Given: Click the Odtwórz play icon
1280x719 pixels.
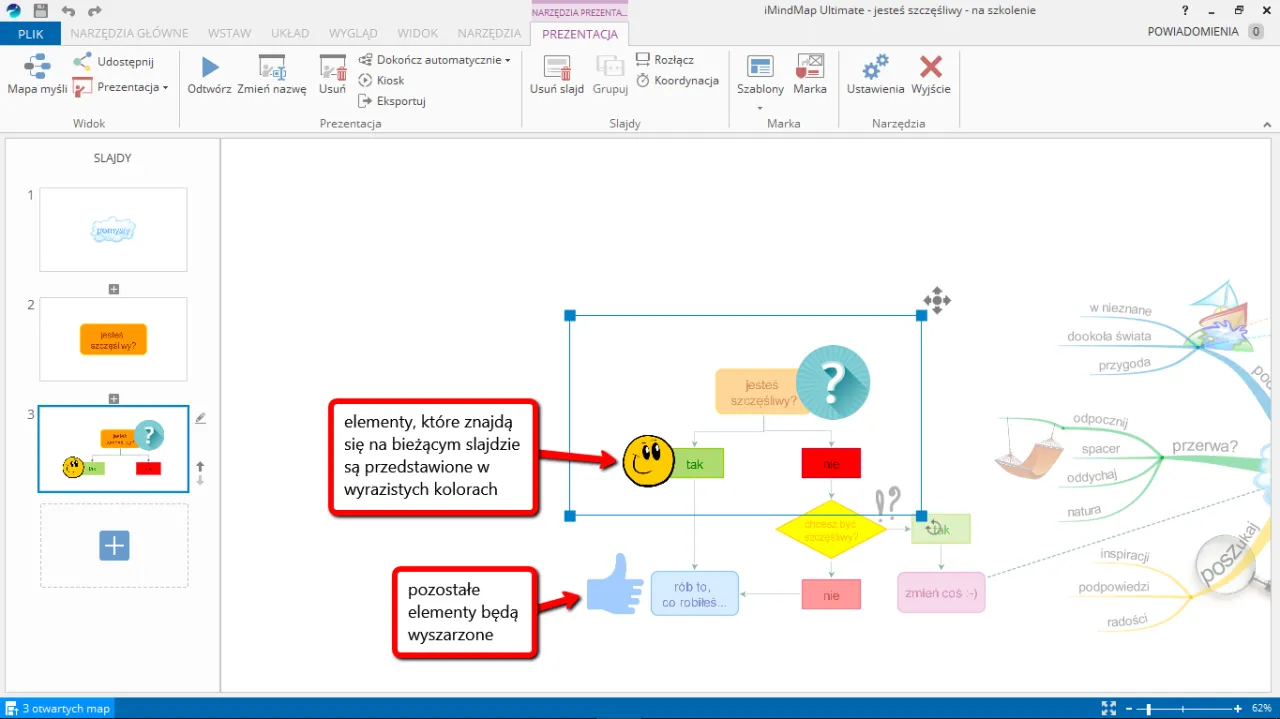Looking at the screenshot, I should pyautogui.click(x=208, y=68).
